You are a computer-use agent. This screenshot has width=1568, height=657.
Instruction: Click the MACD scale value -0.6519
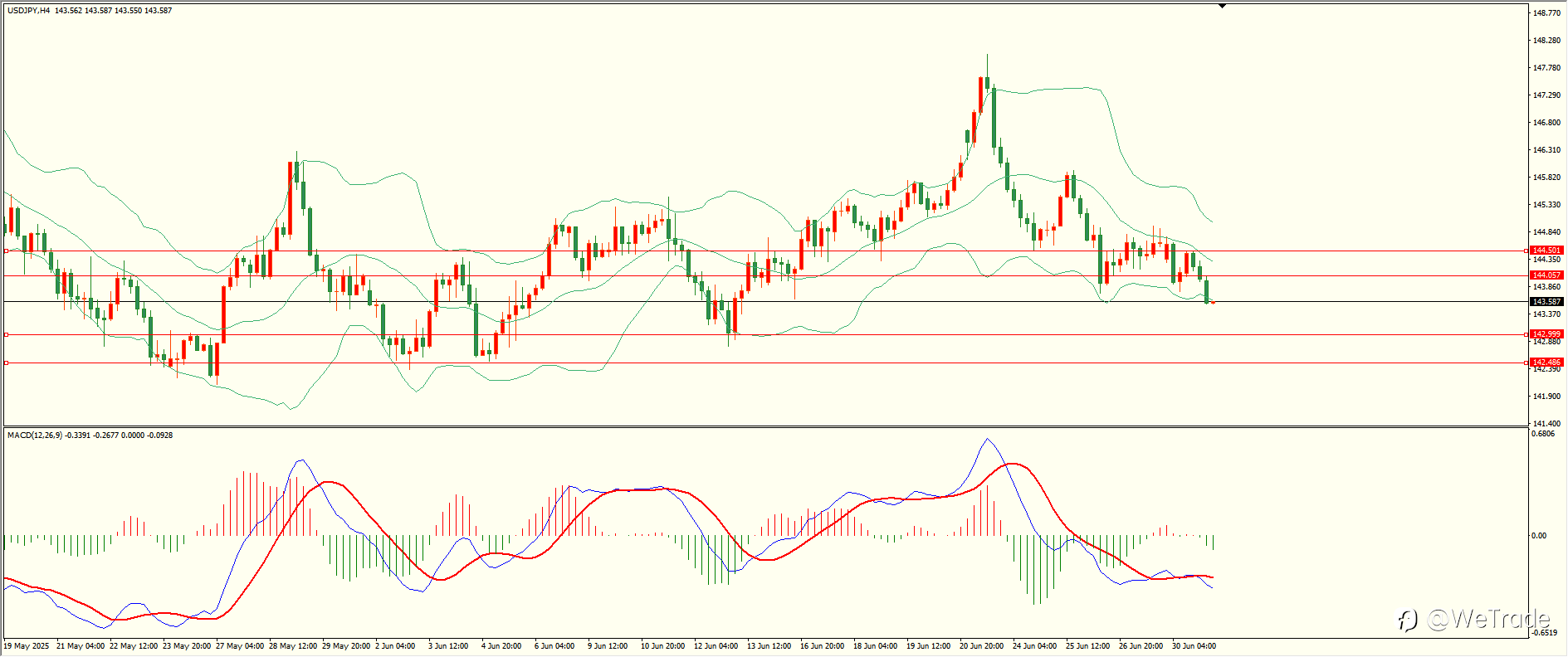point(1544,633)
